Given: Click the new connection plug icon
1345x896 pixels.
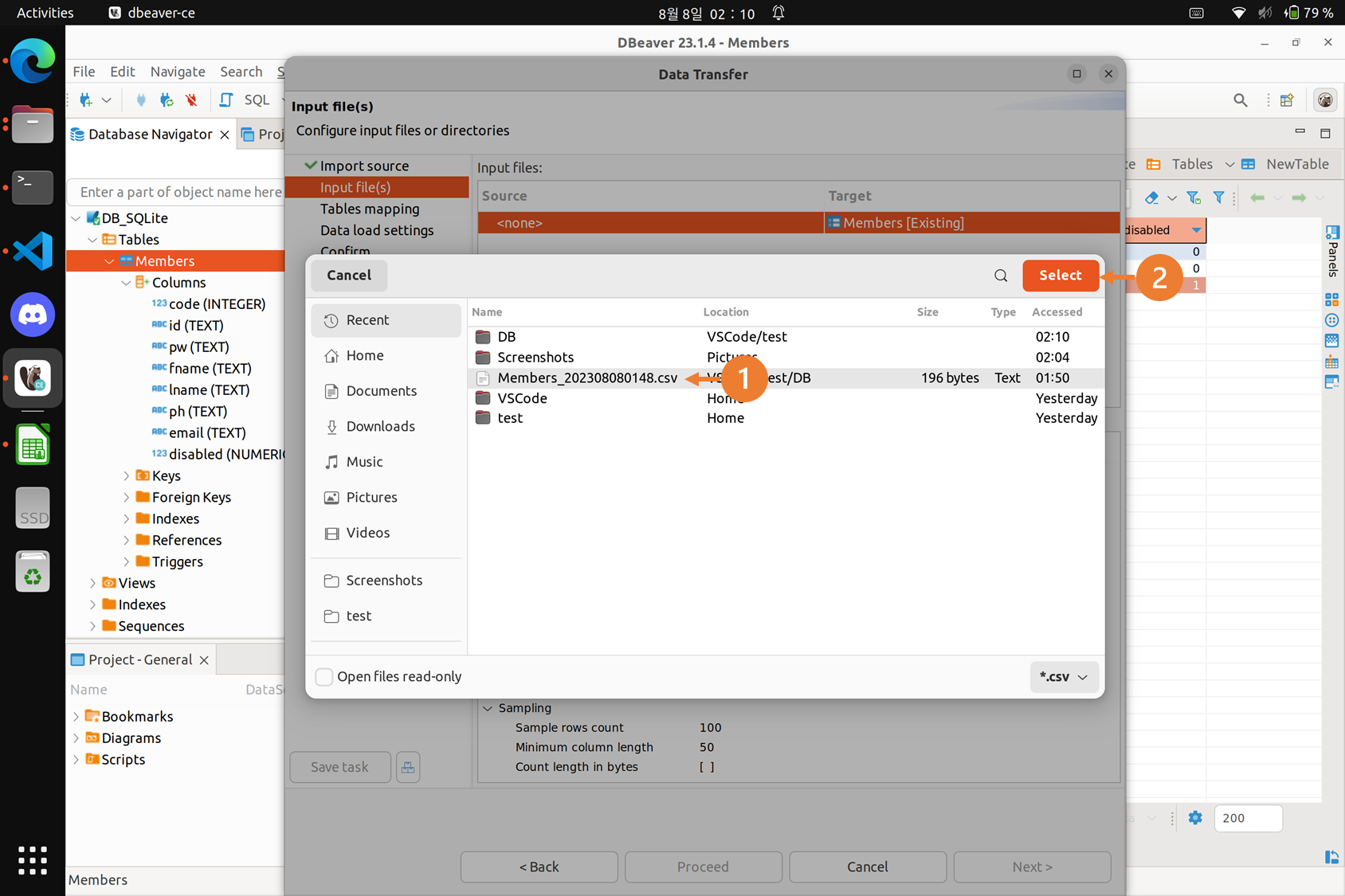Looking at the screenshot, I should 86,100.
